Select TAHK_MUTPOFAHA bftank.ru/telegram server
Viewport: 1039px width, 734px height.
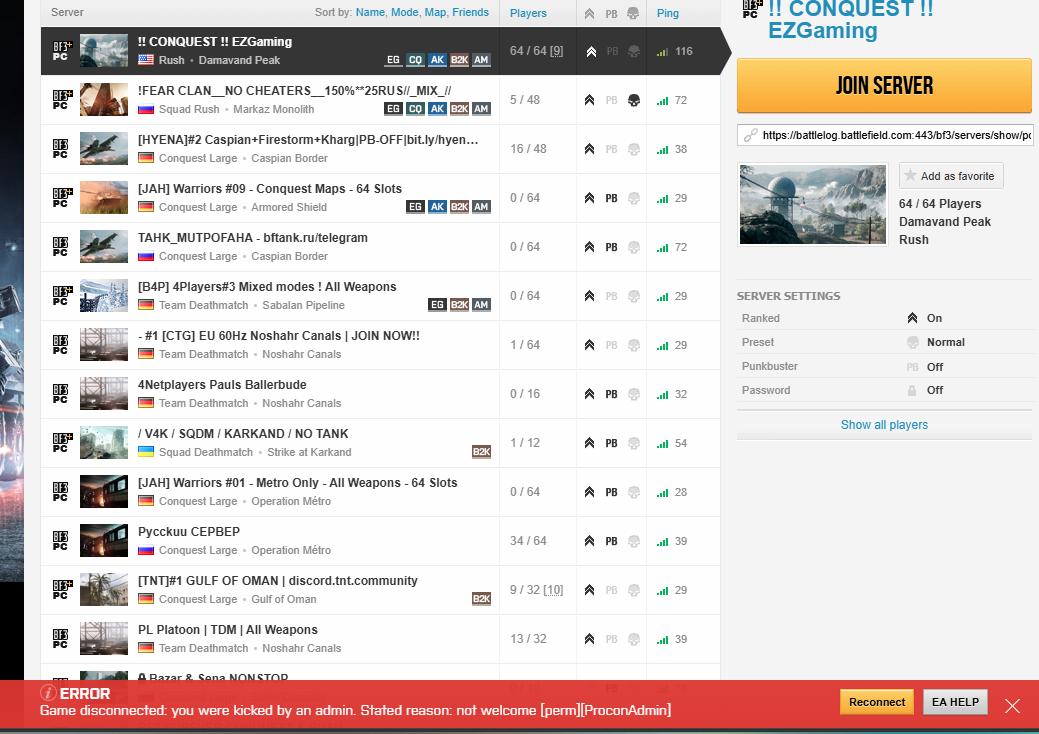(x=380, y=247)
